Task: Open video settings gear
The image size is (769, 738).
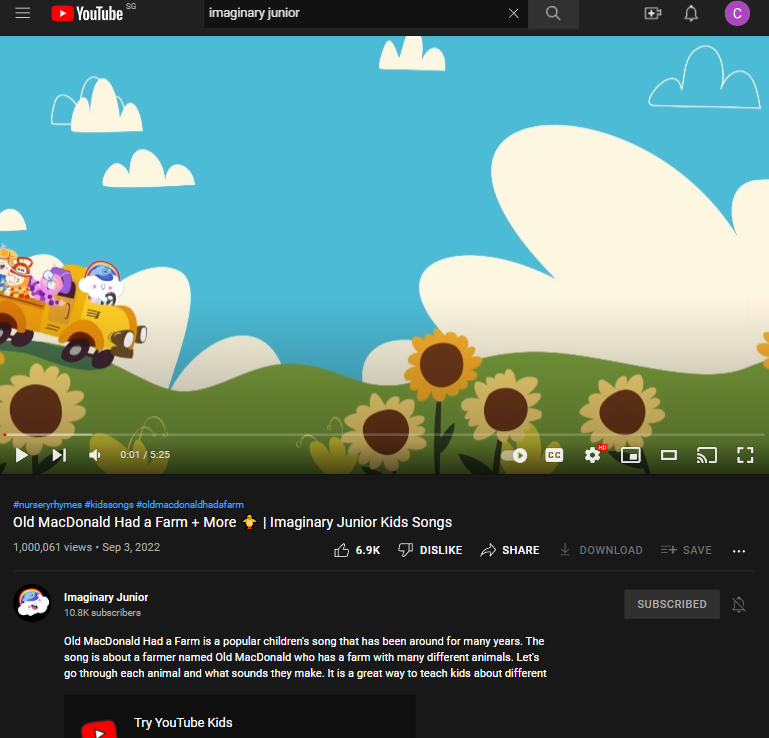Action: tap(592, 456)
